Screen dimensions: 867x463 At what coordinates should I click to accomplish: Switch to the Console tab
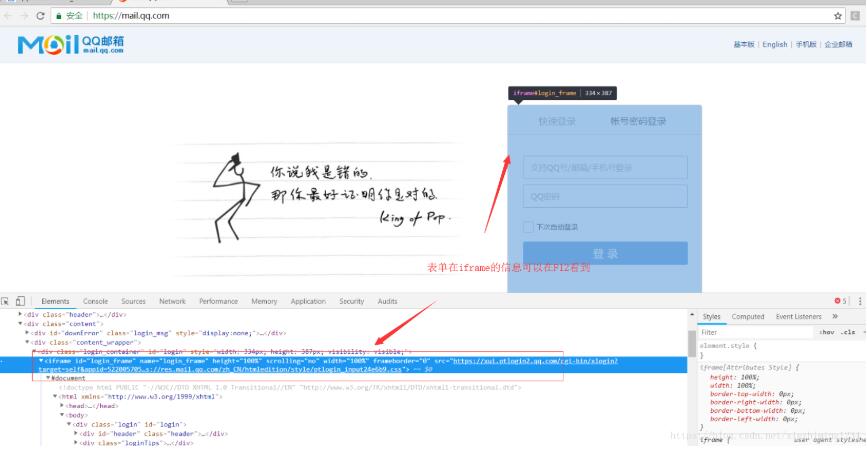click(95, 301)
